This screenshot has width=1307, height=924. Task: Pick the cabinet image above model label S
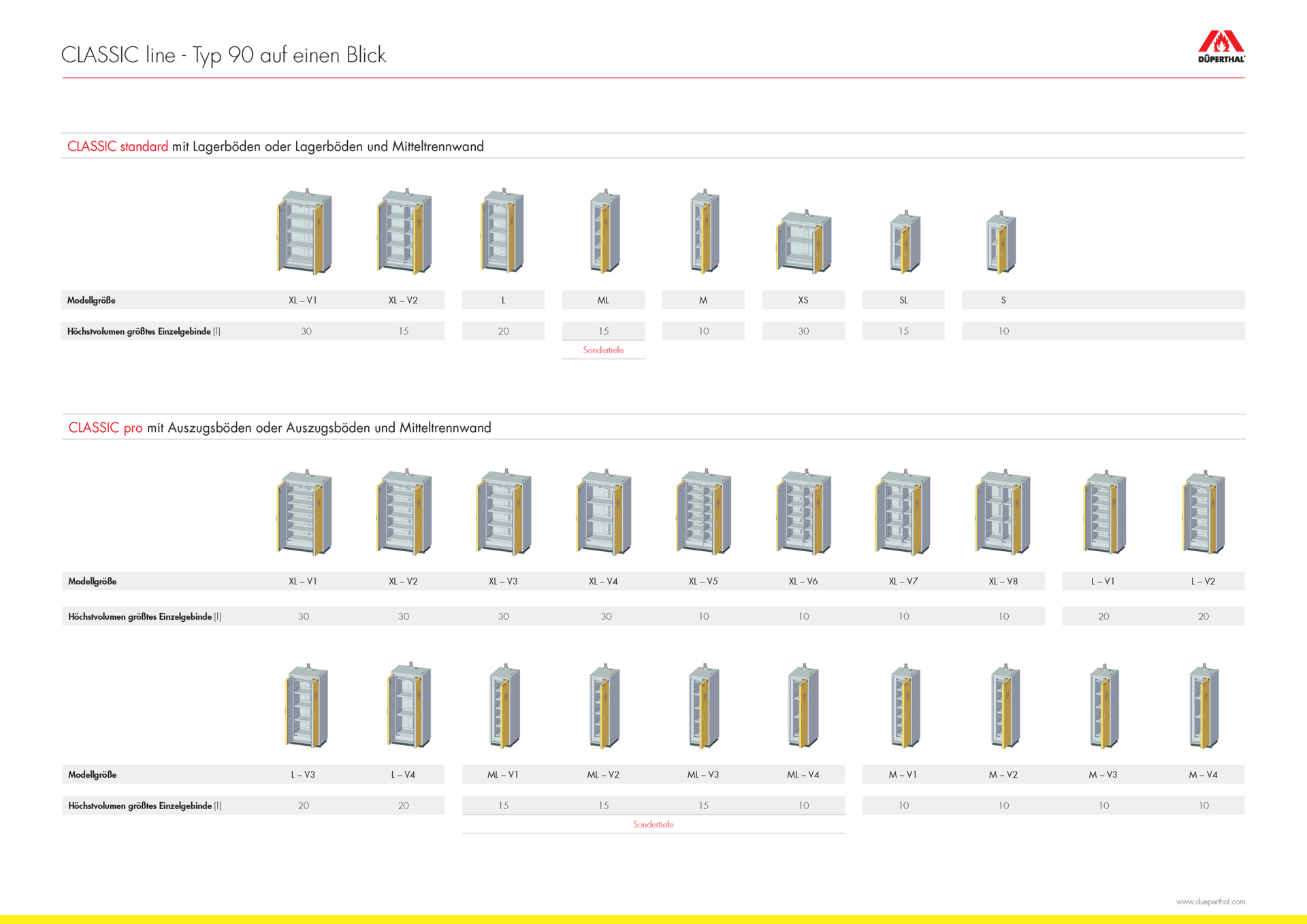(x=1001, y=242)
